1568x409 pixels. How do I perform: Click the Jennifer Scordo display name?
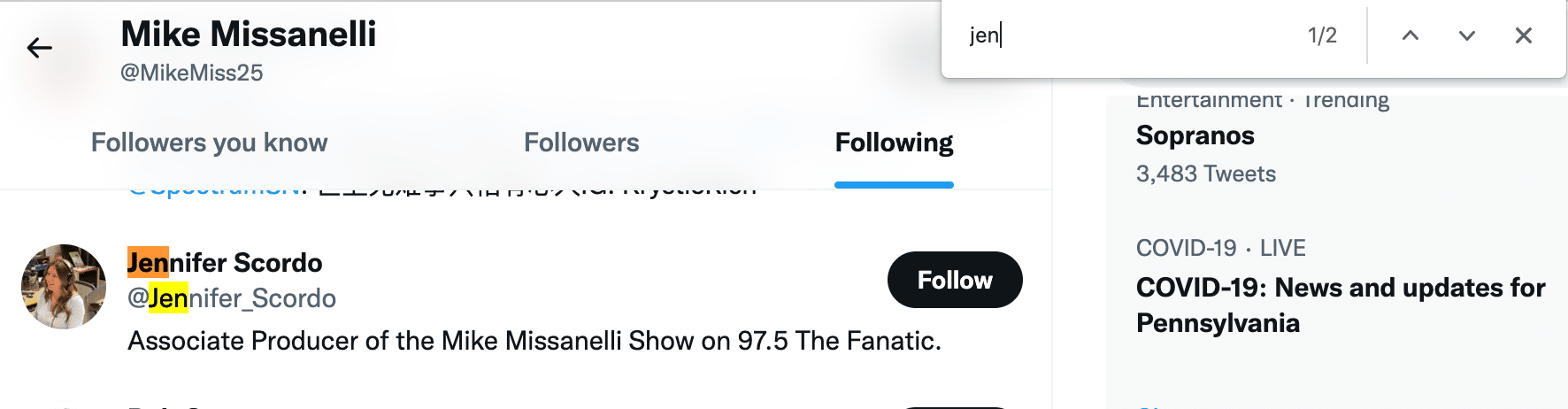click(x=225, y=263)
